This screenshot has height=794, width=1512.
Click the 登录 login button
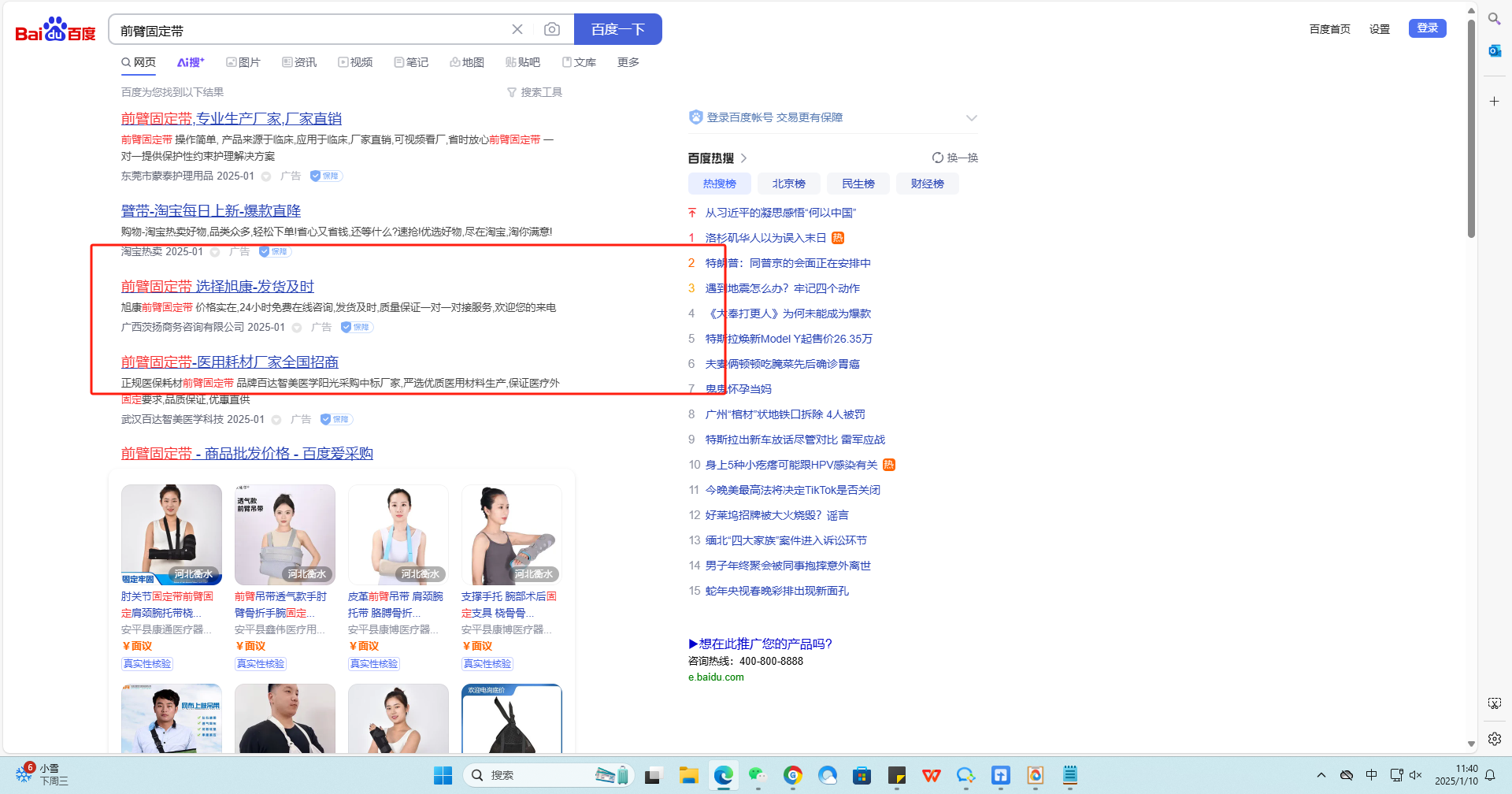1427,28
